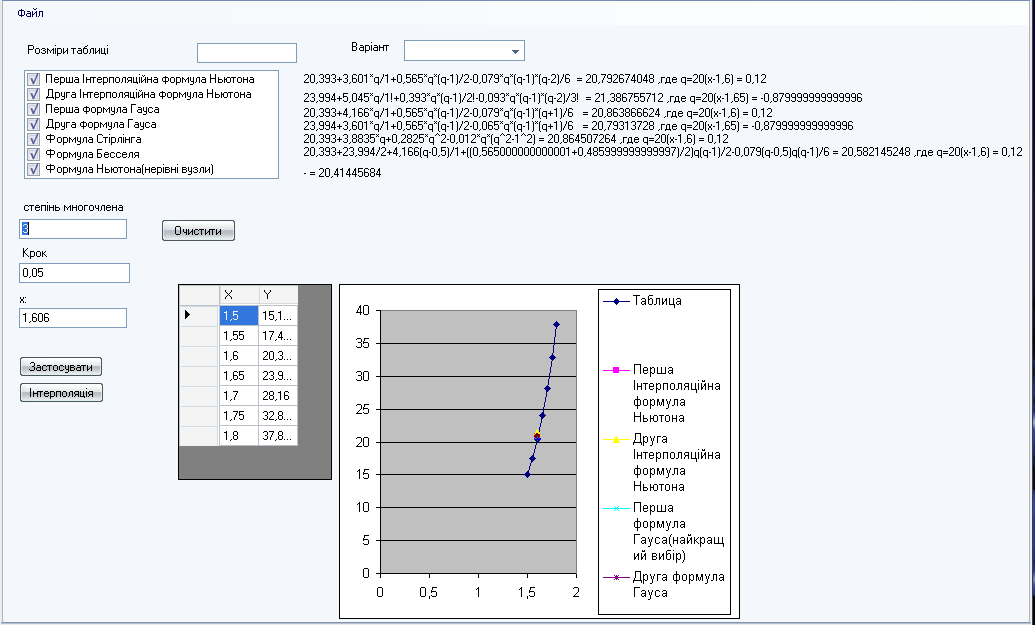Click the Y column header in the table
This screenshot has height=625, width=1035.
click(277, 295)
